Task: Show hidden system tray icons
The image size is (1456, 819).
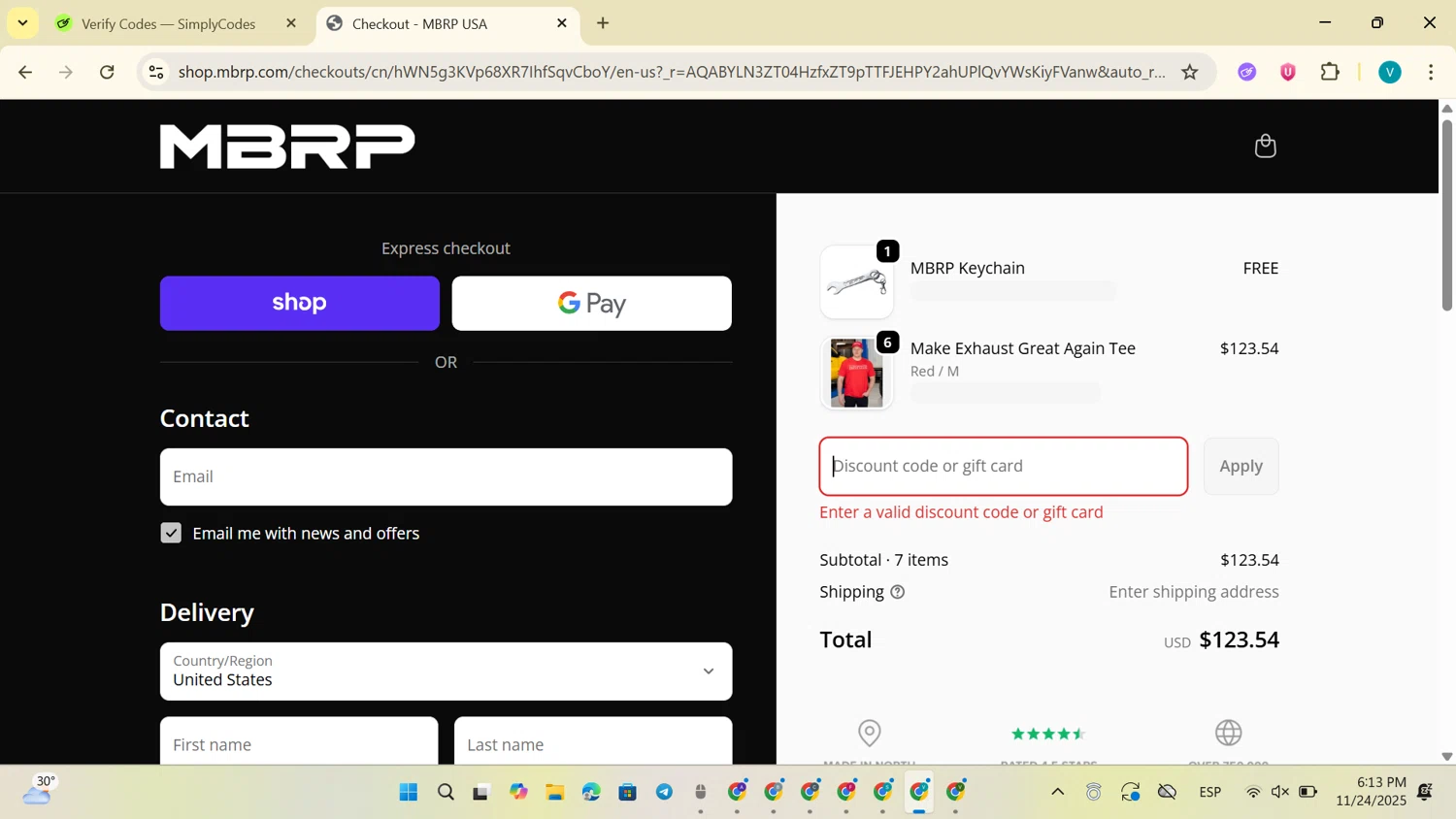Action: point(1058,792)
